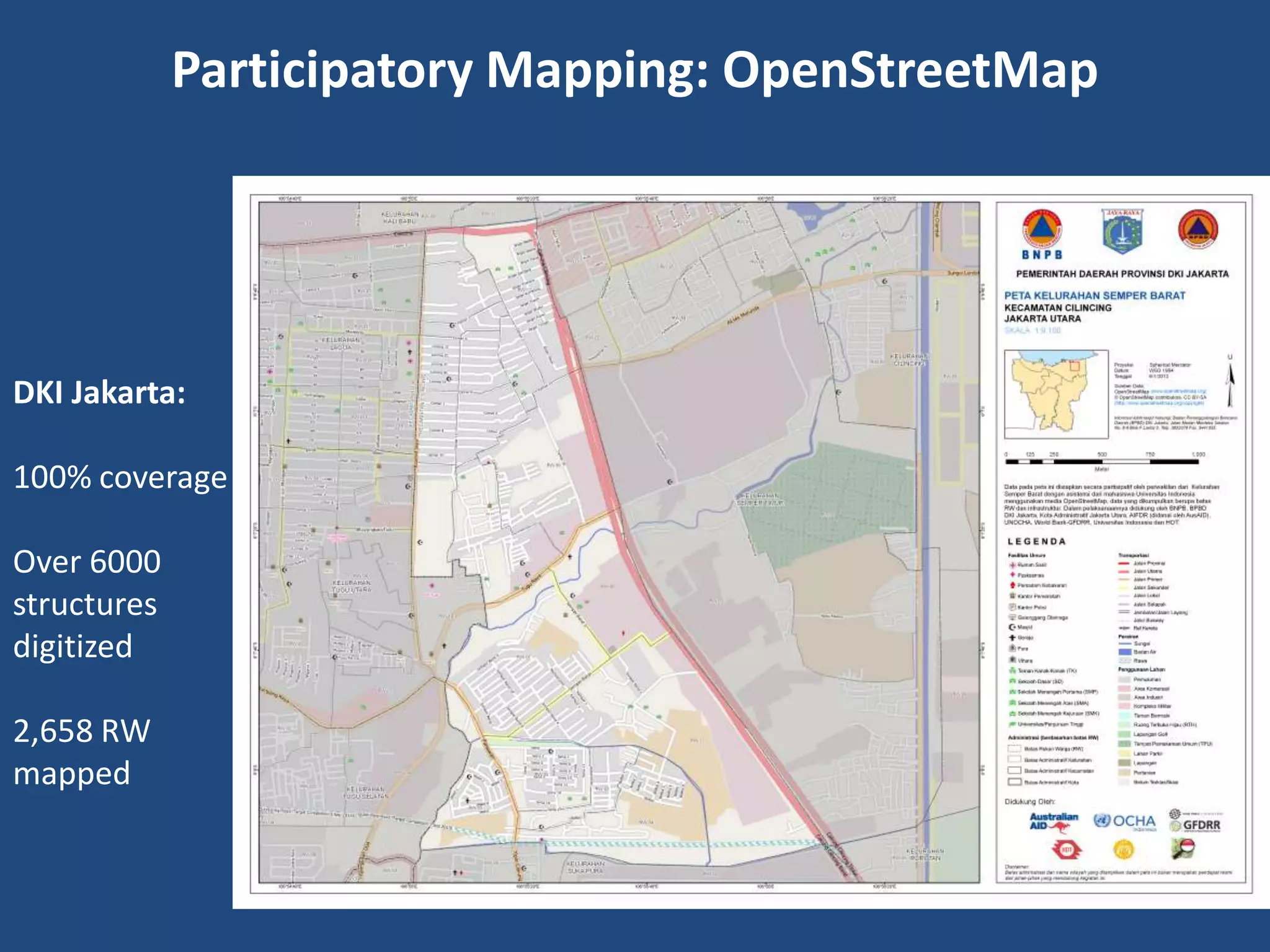Click the red fire station legend icon
1270x952 pixels.
point(1013,585)
